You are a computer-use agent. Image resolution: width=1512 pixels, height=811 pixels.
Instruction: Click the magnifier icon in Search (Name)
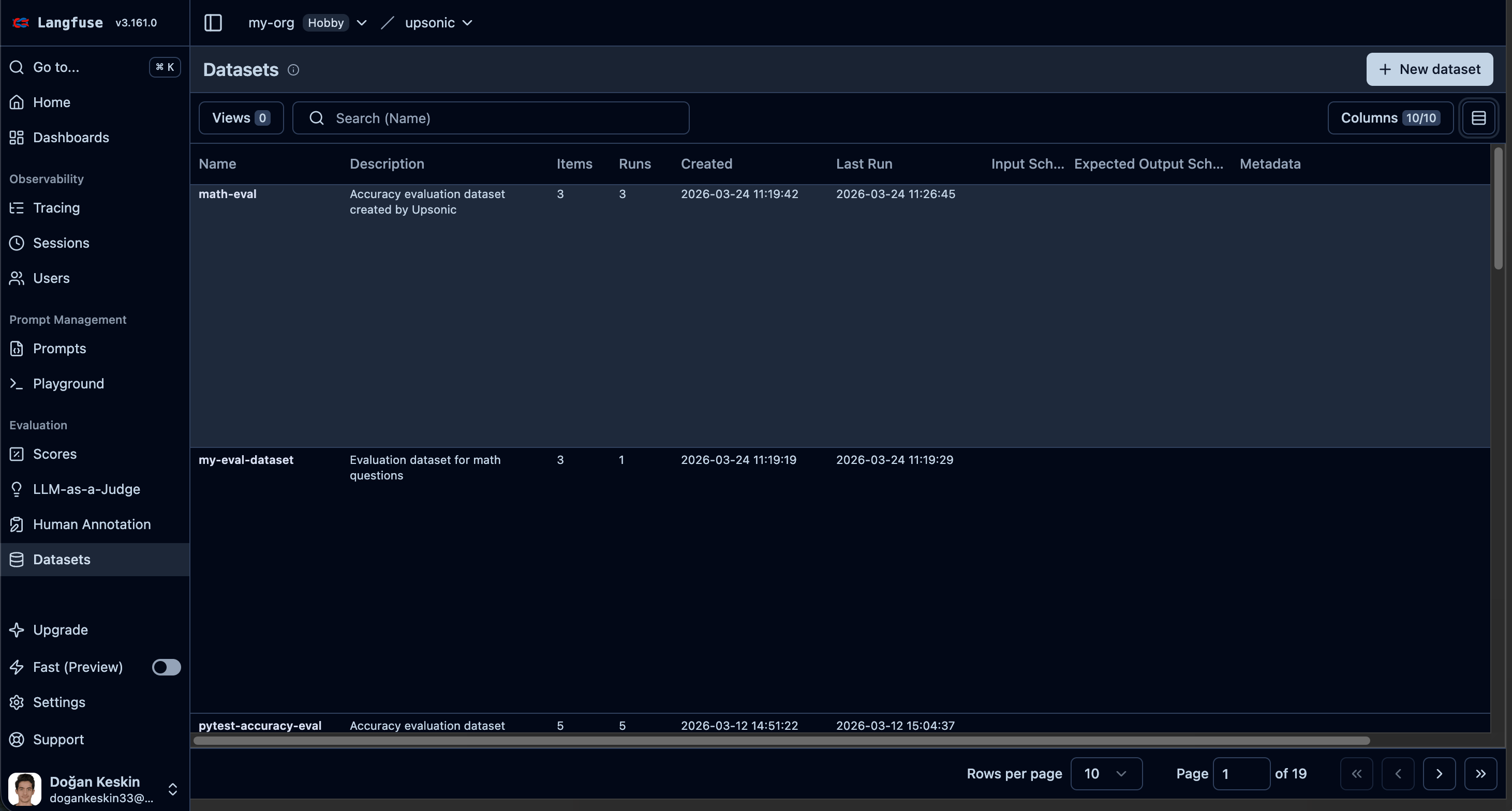(316, 118)
